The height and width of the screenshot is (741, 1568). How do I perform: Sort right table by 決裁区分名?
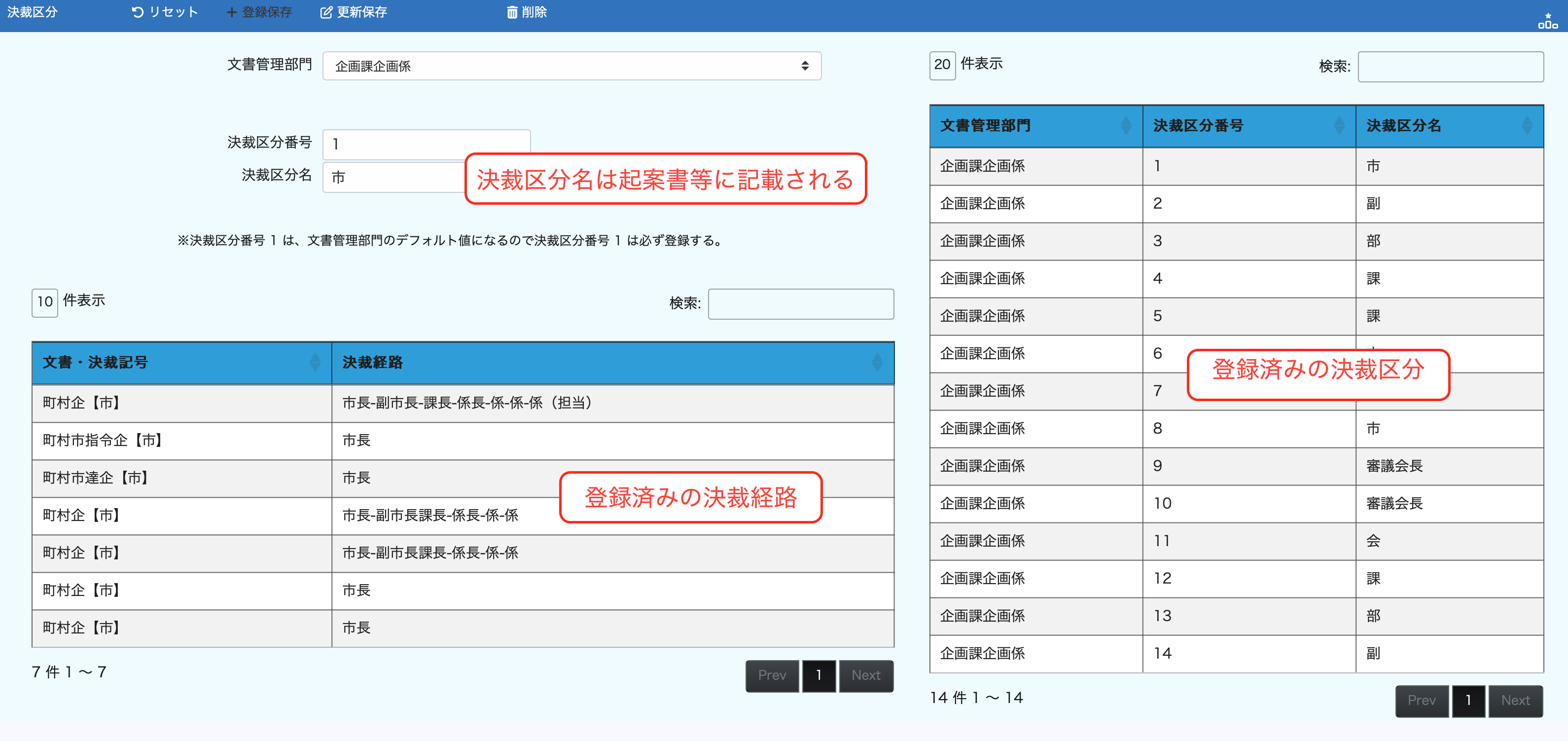pos(1526,125)
